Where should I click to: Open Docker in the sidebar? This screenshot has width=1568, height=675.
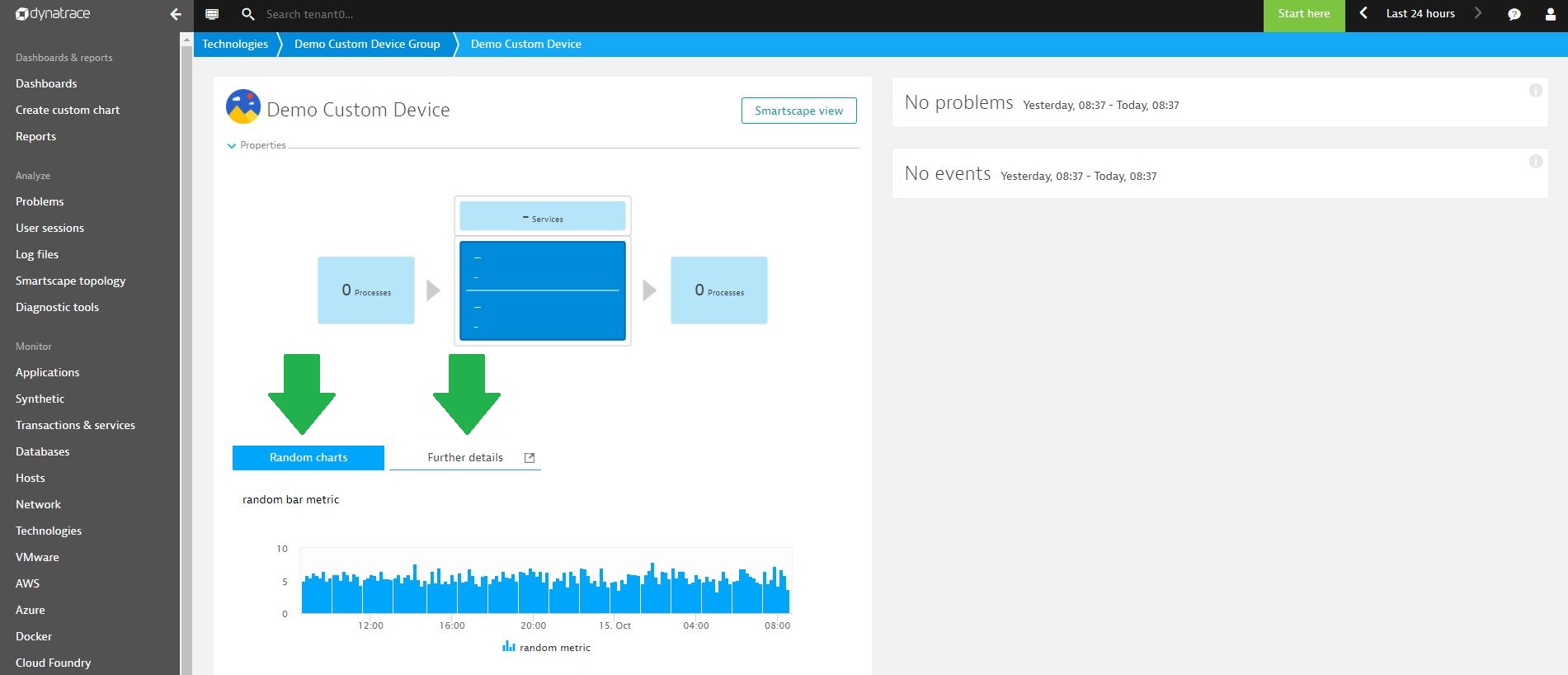pos(34,636)
